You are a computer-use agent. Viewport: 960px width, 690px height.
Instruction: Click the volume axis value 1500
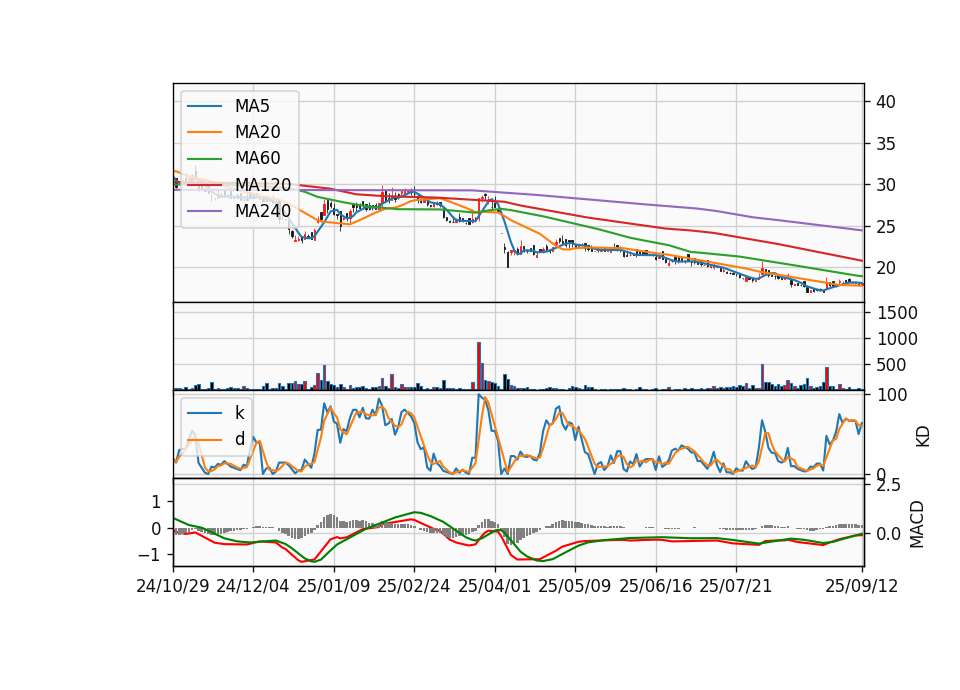click(x=898, y=313)
